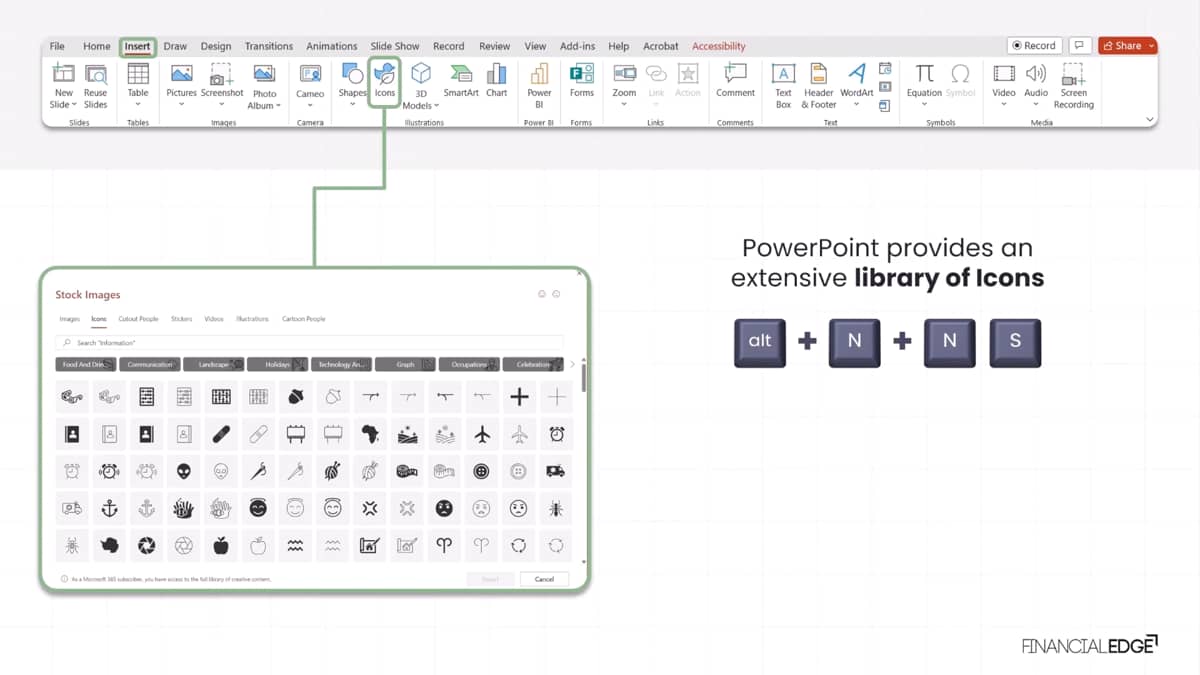Viewport: 1200px width, 675px height.
Task: Select the filled airplane icon
Action: click(482, 434)
